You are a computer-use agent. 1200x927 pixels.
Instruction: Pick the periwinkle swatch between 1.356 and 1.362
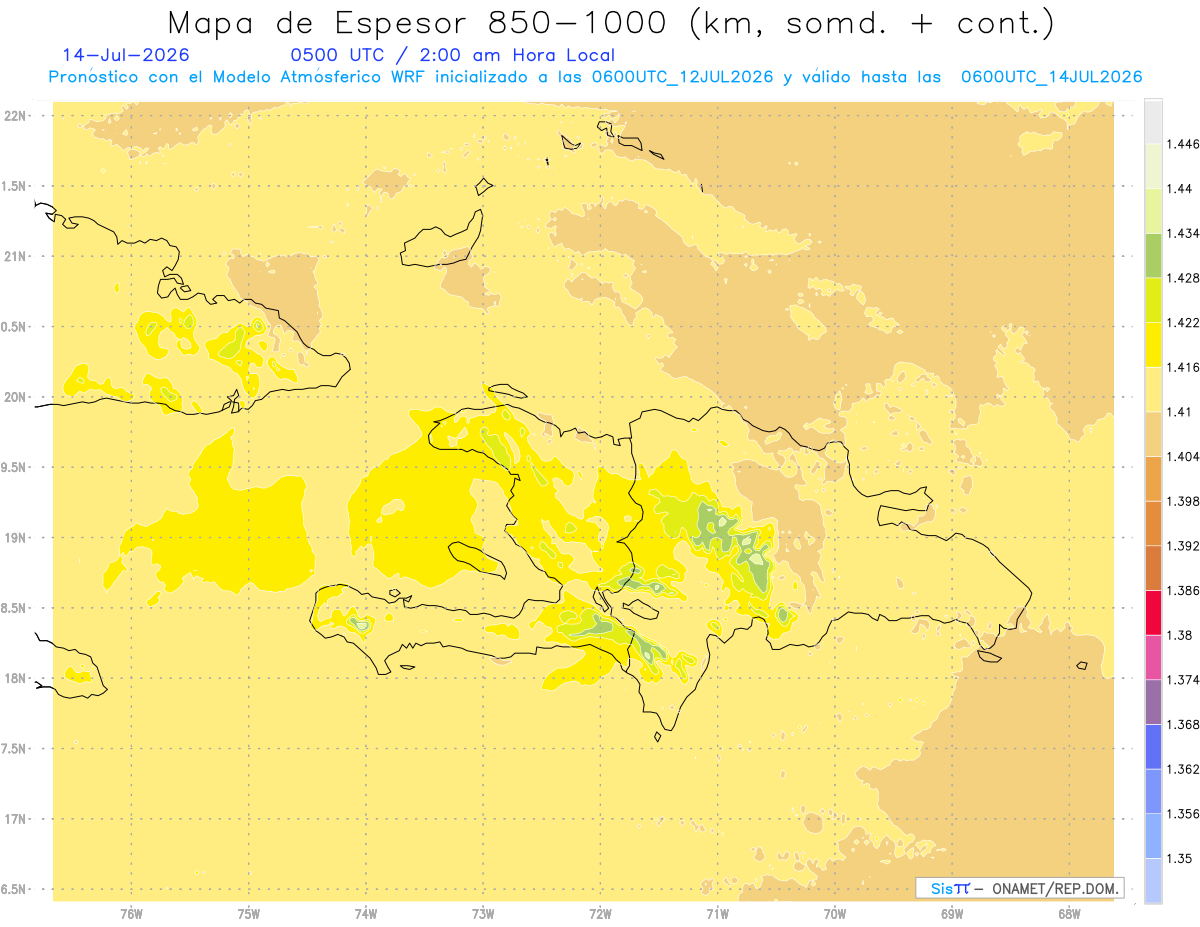coord(1153,791)
